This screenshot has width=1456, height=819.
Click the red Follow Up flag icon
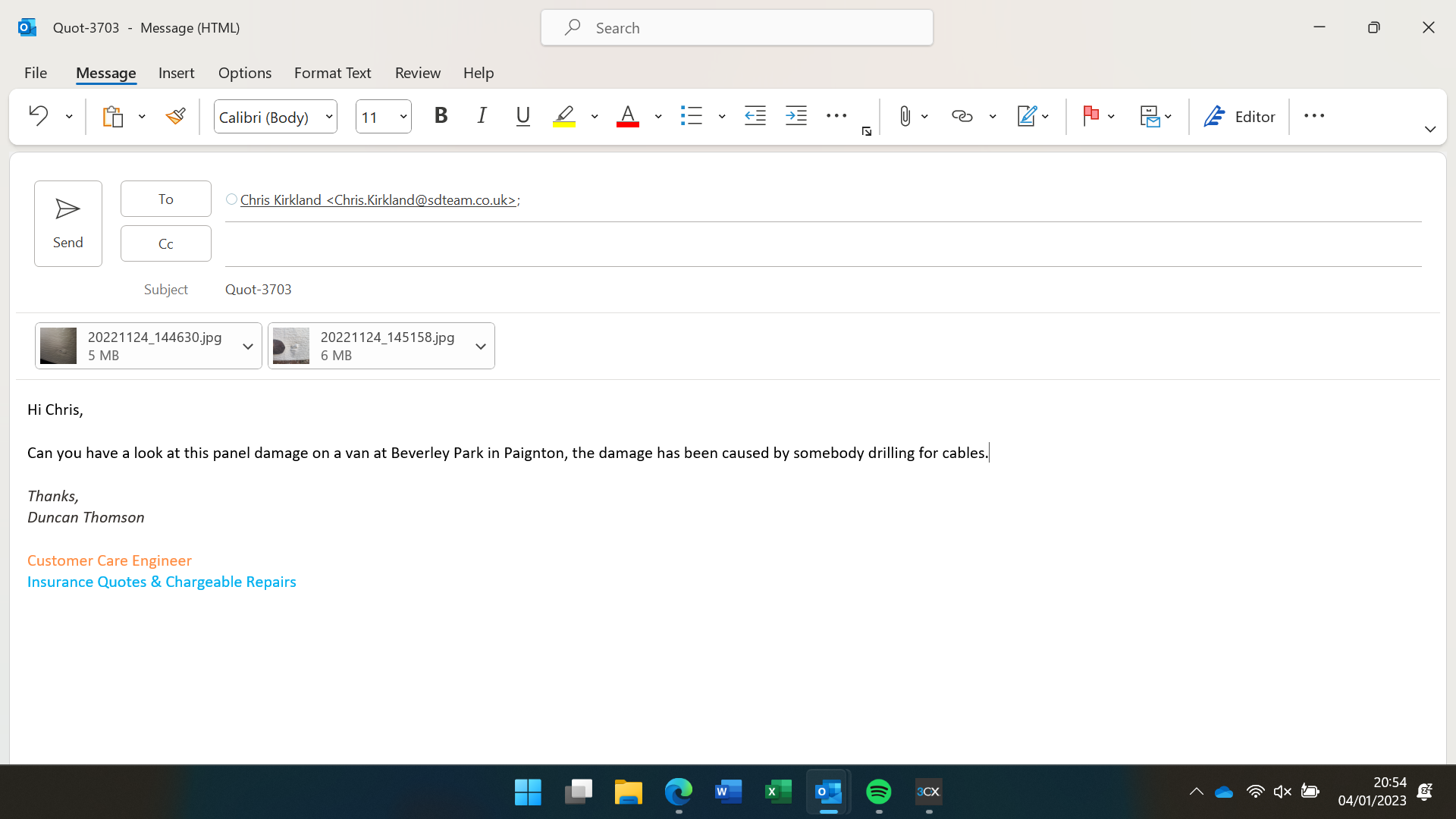pos(1091,116)
